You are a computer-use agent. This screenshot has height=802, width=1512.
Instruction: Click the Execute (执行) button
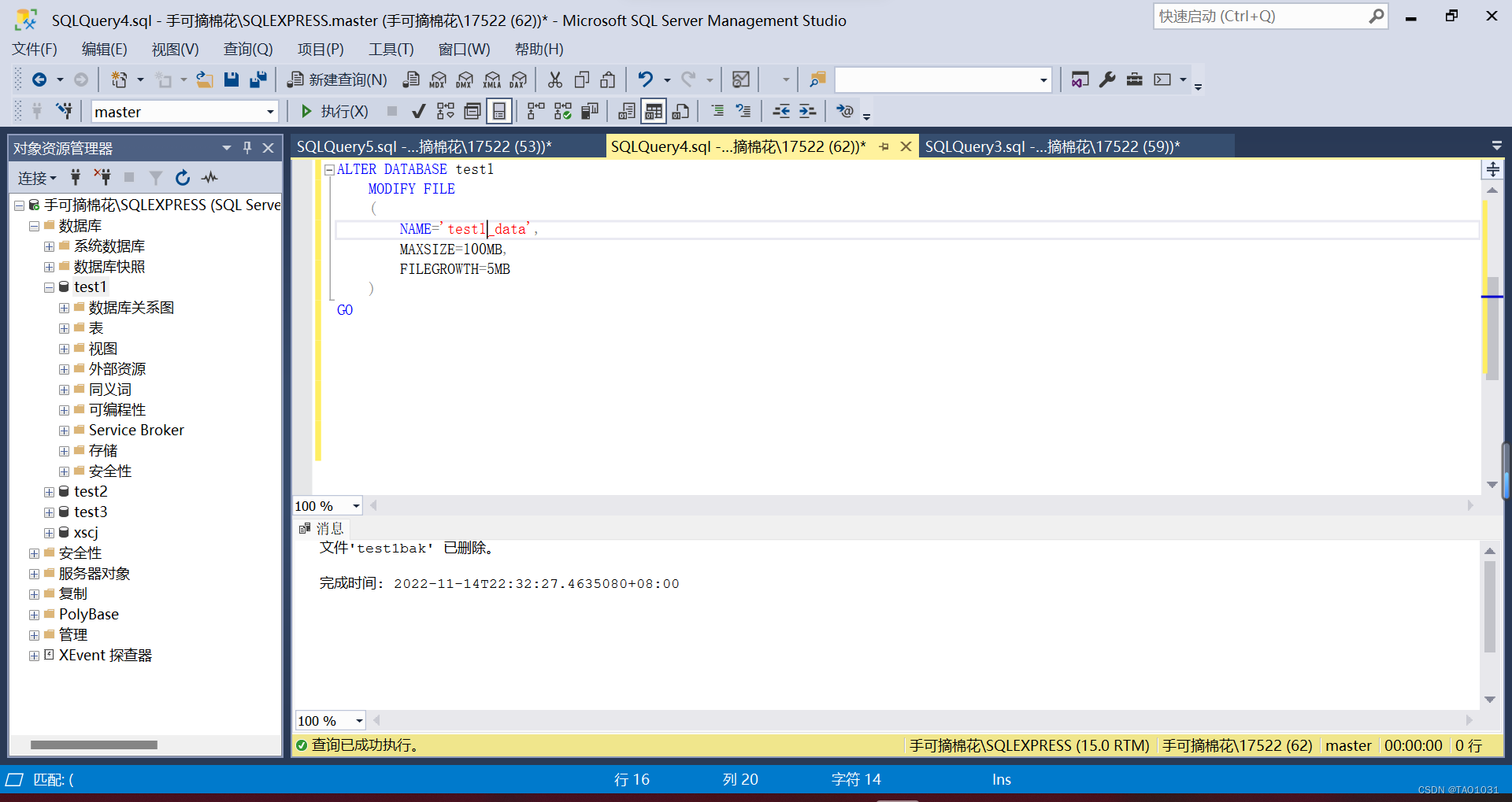[335, 112]
